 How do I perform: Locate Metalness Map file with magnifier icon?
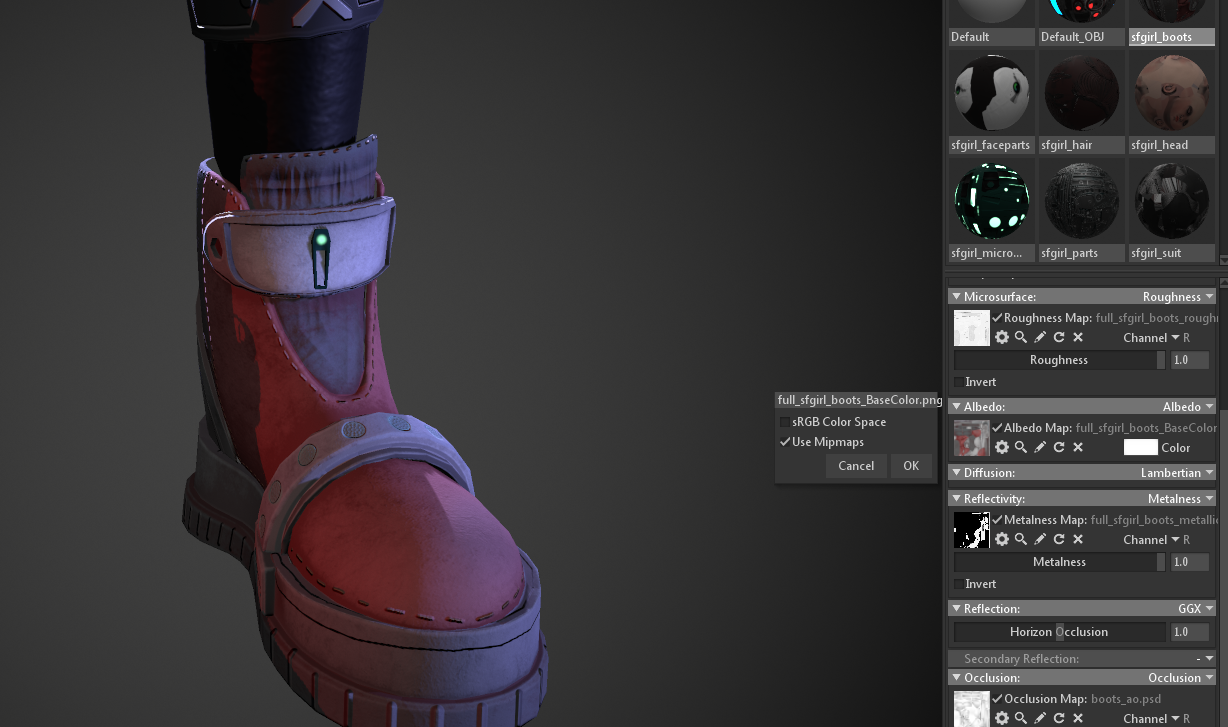tap(1021, 540)
